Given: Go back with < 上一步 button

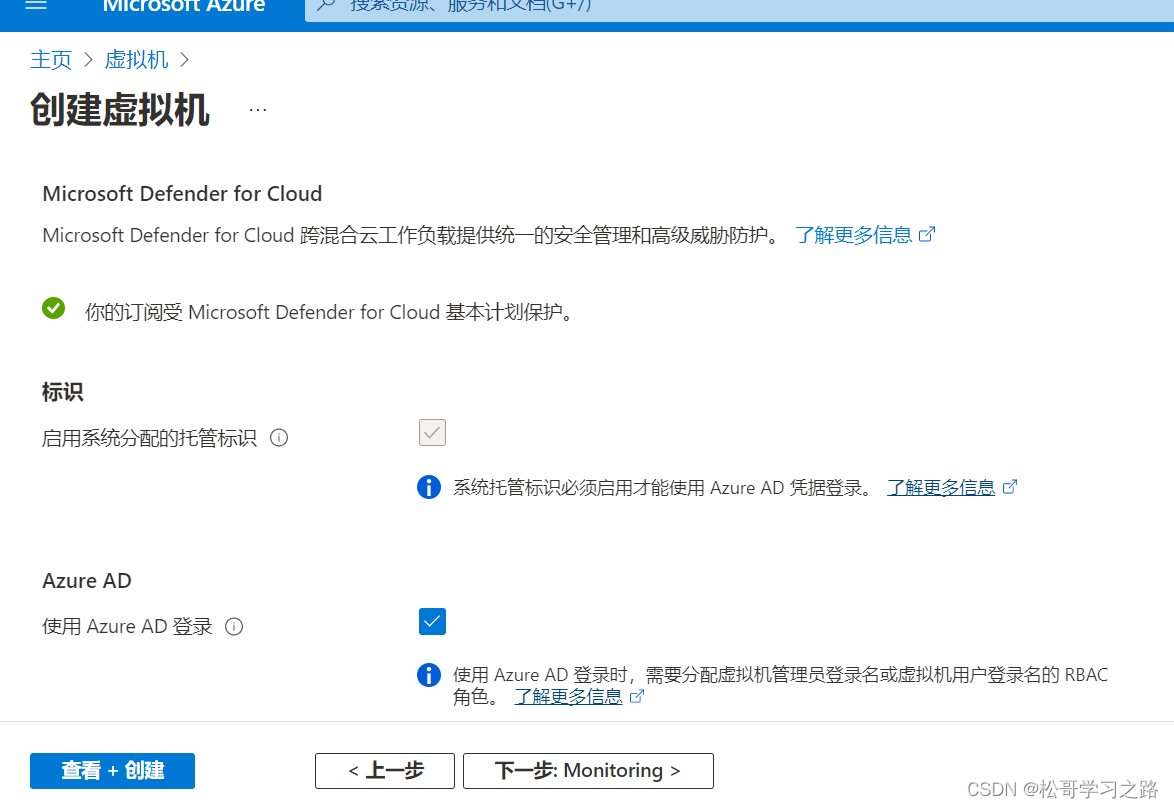Looking at the screenshot, I should (385, 771).
